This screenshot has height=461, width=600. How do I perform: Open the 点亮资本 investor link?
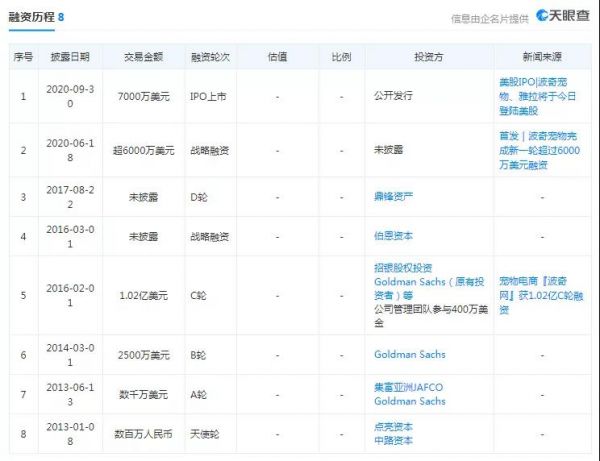393,427
